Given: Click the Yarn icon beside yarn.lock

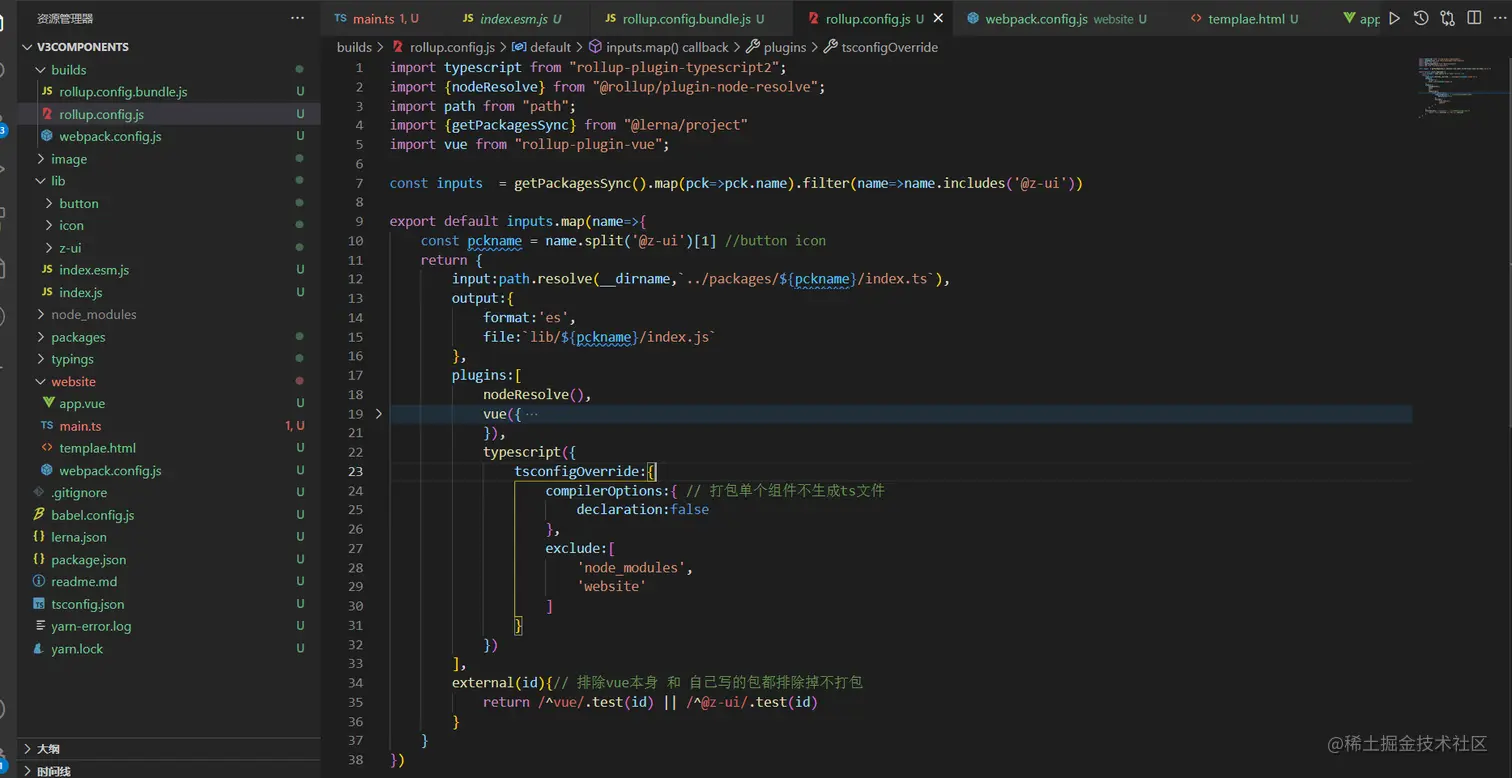Looking at the screenshot, I should click(x=39, y=648).
